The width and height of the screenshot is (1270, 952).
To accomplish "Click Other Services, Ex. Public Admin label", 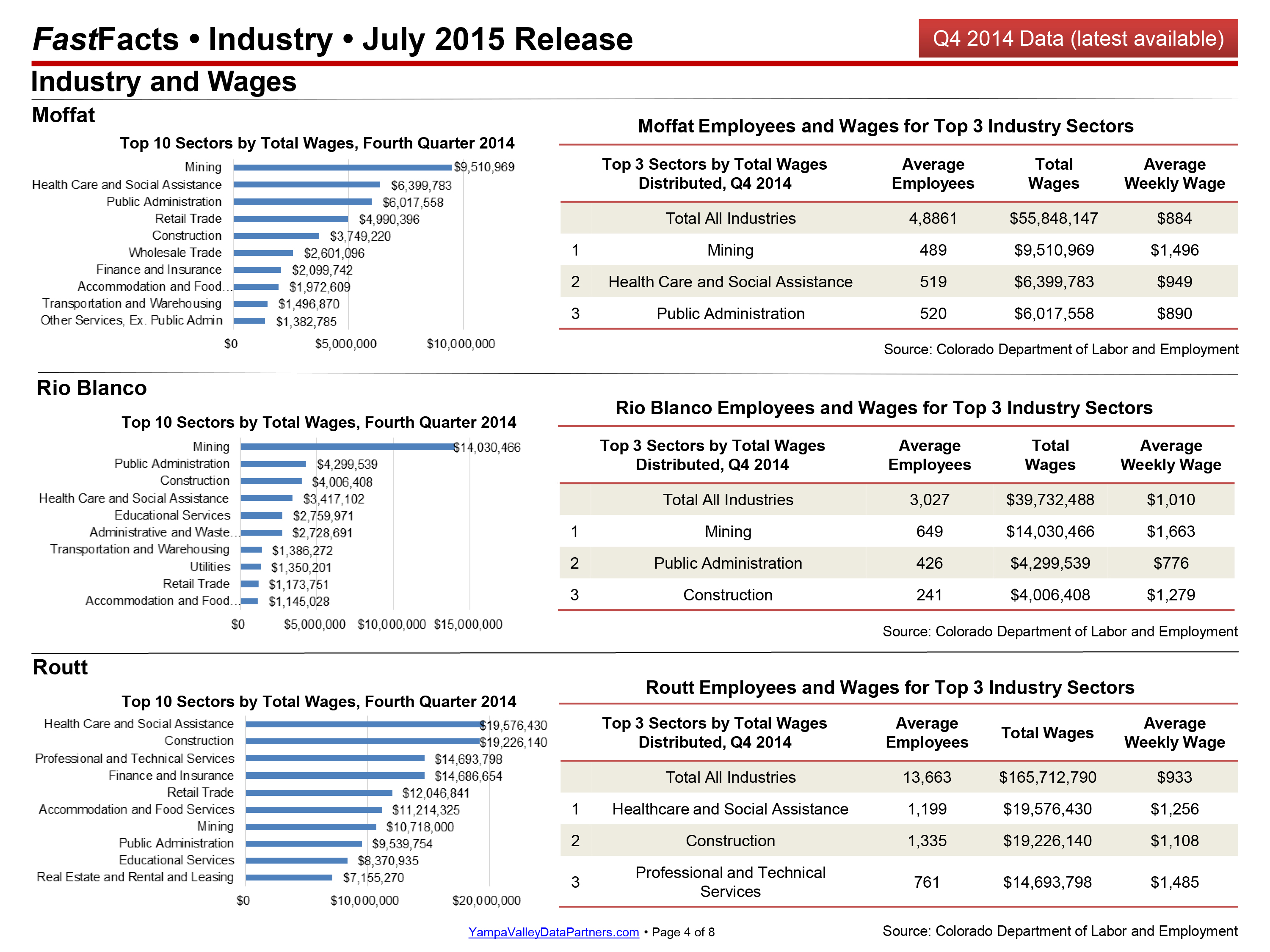I will pos(132,320).
